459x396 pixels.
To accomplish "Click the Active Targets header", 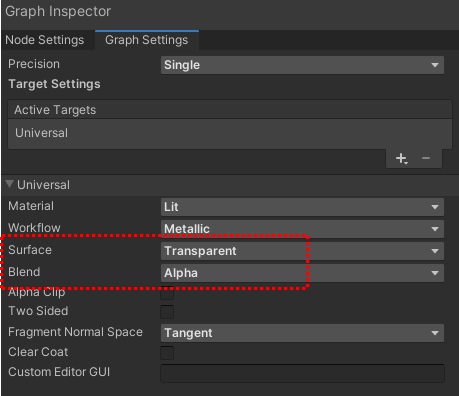I will 230,110.
